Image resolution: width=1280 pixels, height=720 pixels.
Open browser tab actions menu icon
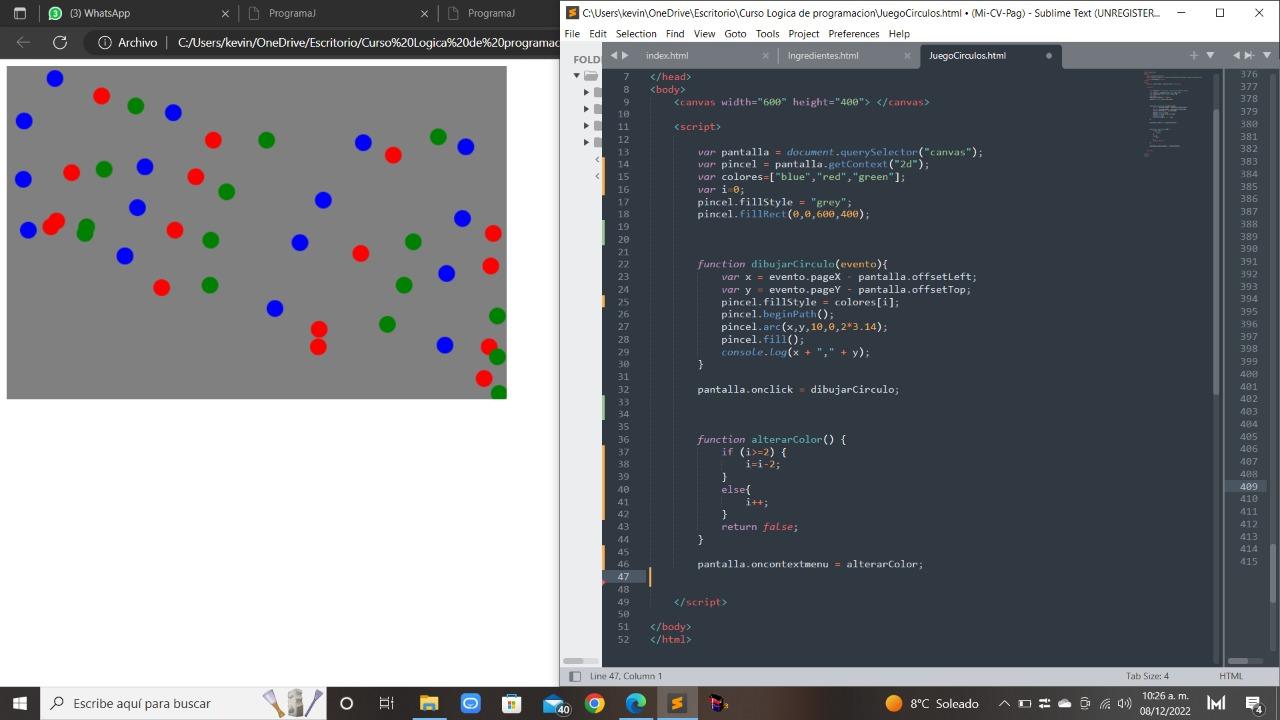(19, 14)
